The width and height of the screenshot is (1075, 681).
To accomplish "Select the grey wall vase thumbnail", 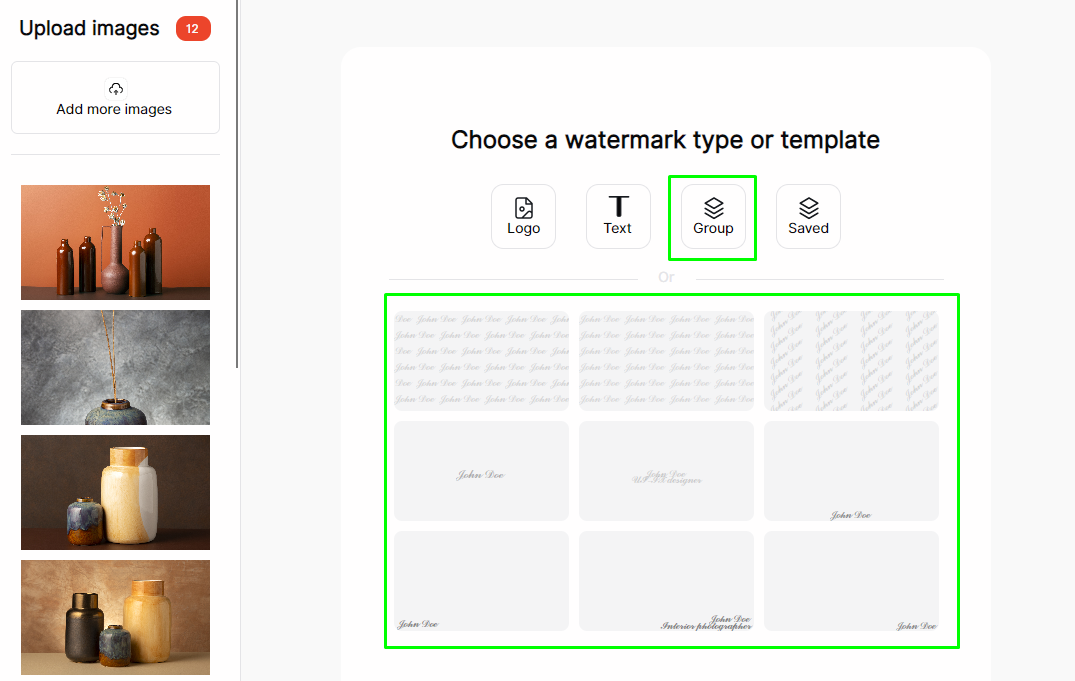I will click(115, 368).
